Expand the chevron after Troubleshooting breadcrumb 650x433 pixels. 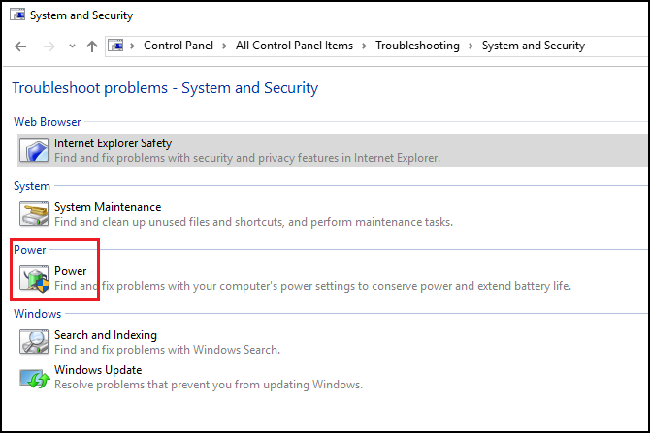click(x=470, y=46)
